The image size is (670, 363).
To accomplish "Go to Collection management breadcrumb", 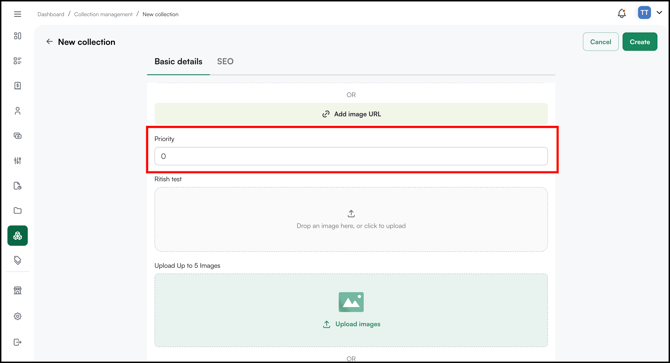I will (x=103, y=14).
